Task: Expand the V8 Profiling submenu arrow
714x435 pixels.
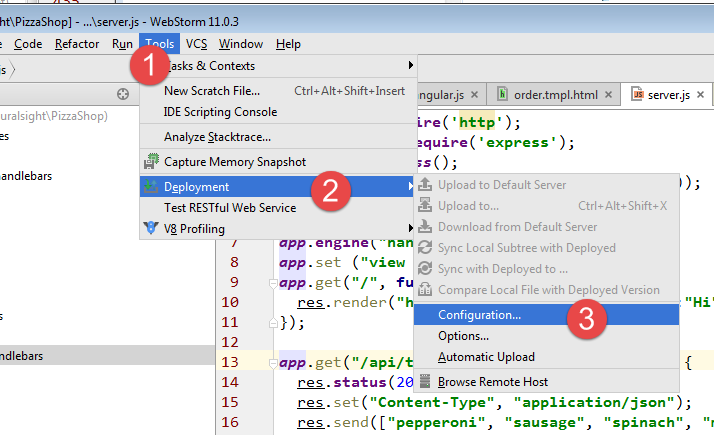Action: (x=410, y=228)
